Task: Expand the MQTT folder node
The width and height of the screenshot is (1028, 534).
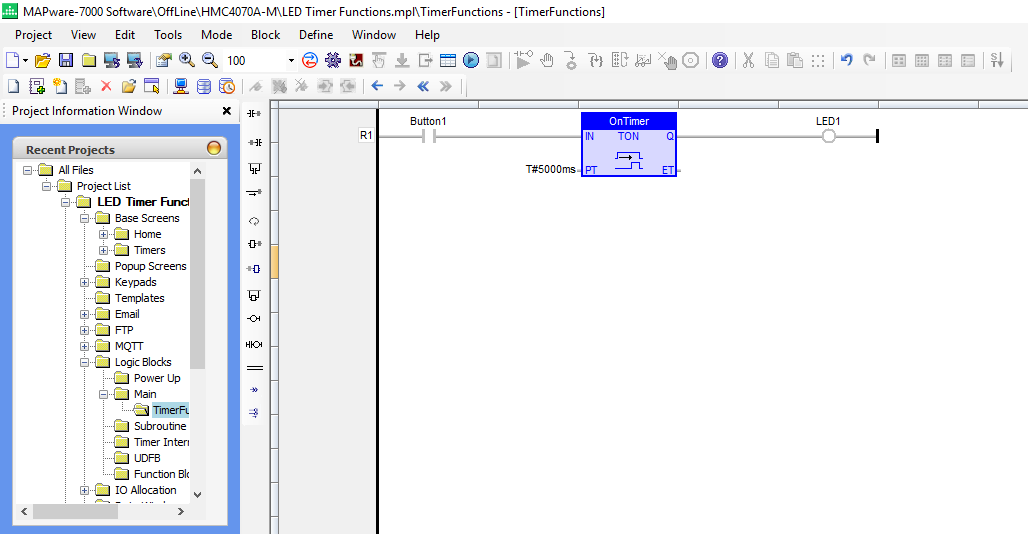Action: point(85,346)
